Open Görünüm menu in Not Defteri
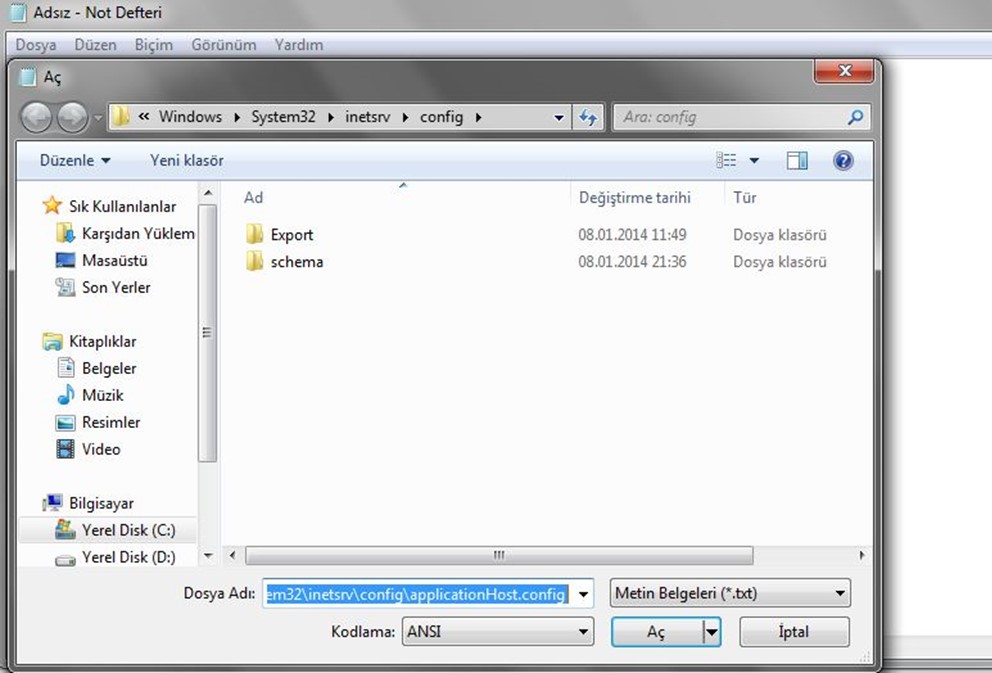The image size is (992, 673). click(224, 45)
